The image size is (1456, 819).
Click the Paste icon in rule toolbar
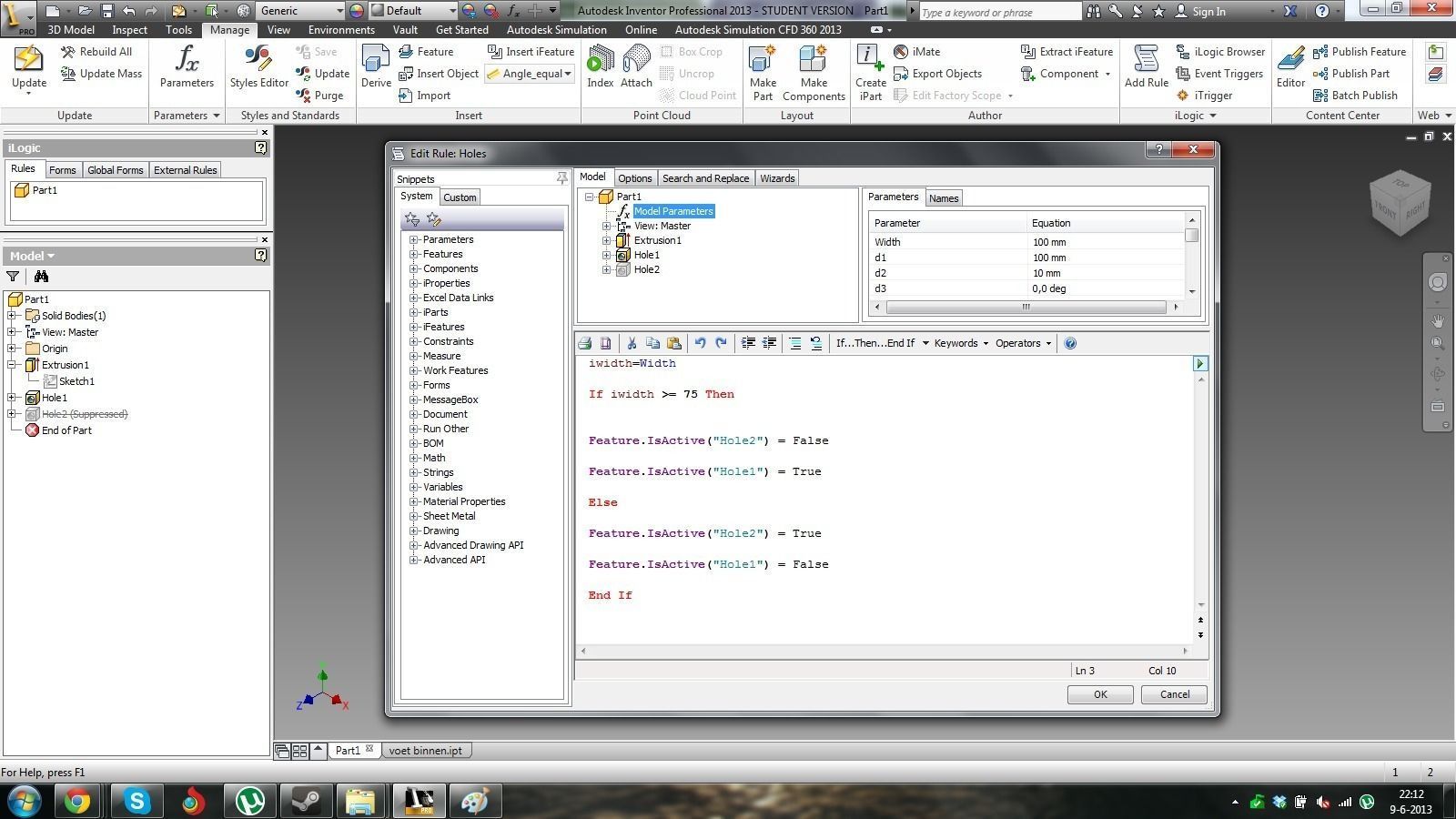coord(674,343)
